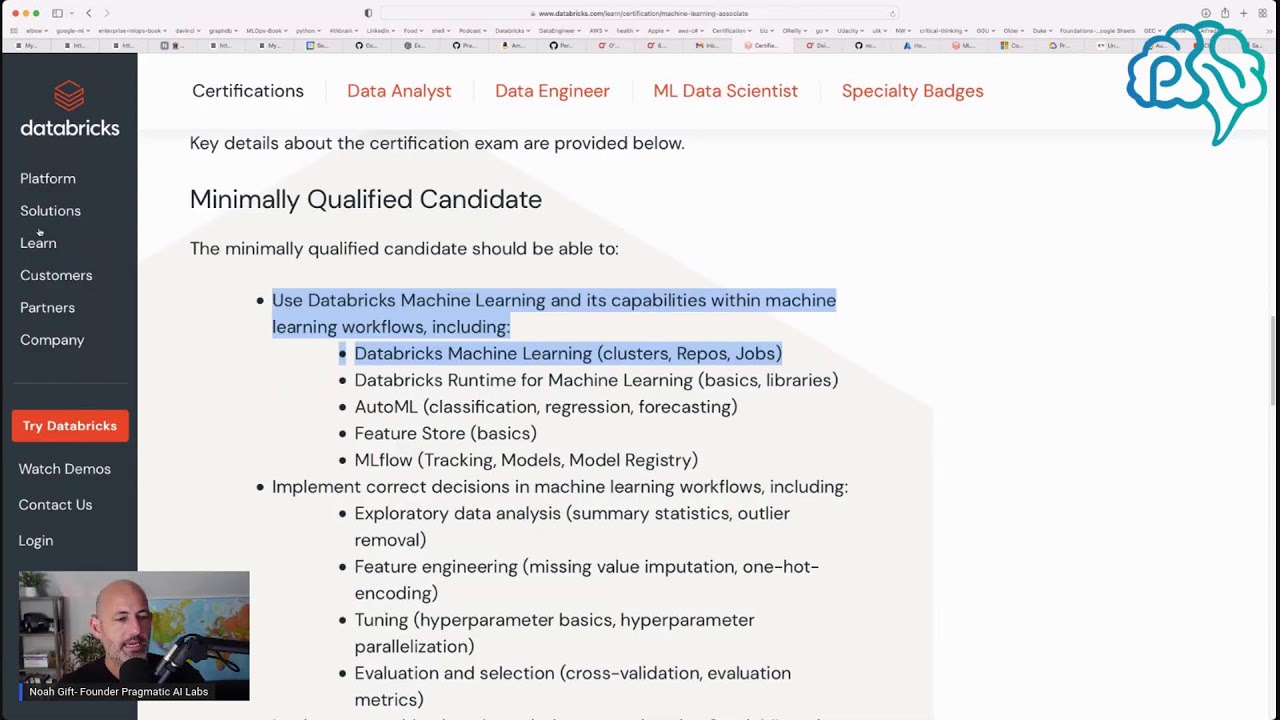Click the bookmarks grid icon in the favorites bar
This screenshot has height=720, width=1280.
coord(14,31)
